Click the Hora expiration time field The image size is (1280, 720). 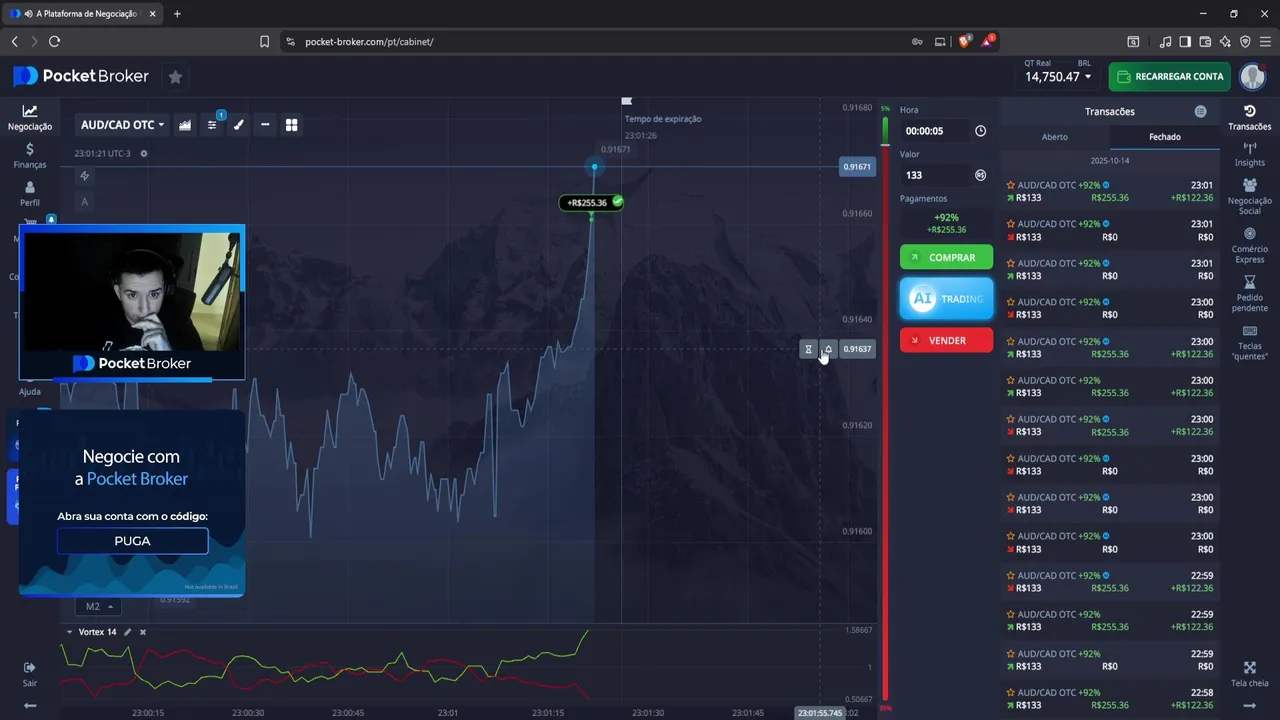937,131
